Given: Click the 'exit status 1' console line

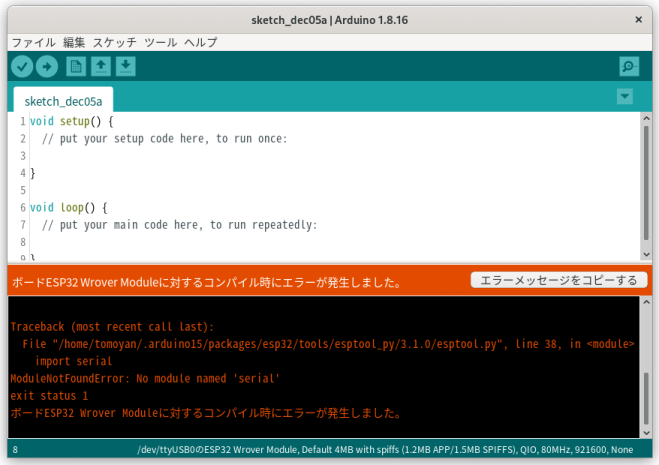Looking at the screenshot, I should point(49,396).
